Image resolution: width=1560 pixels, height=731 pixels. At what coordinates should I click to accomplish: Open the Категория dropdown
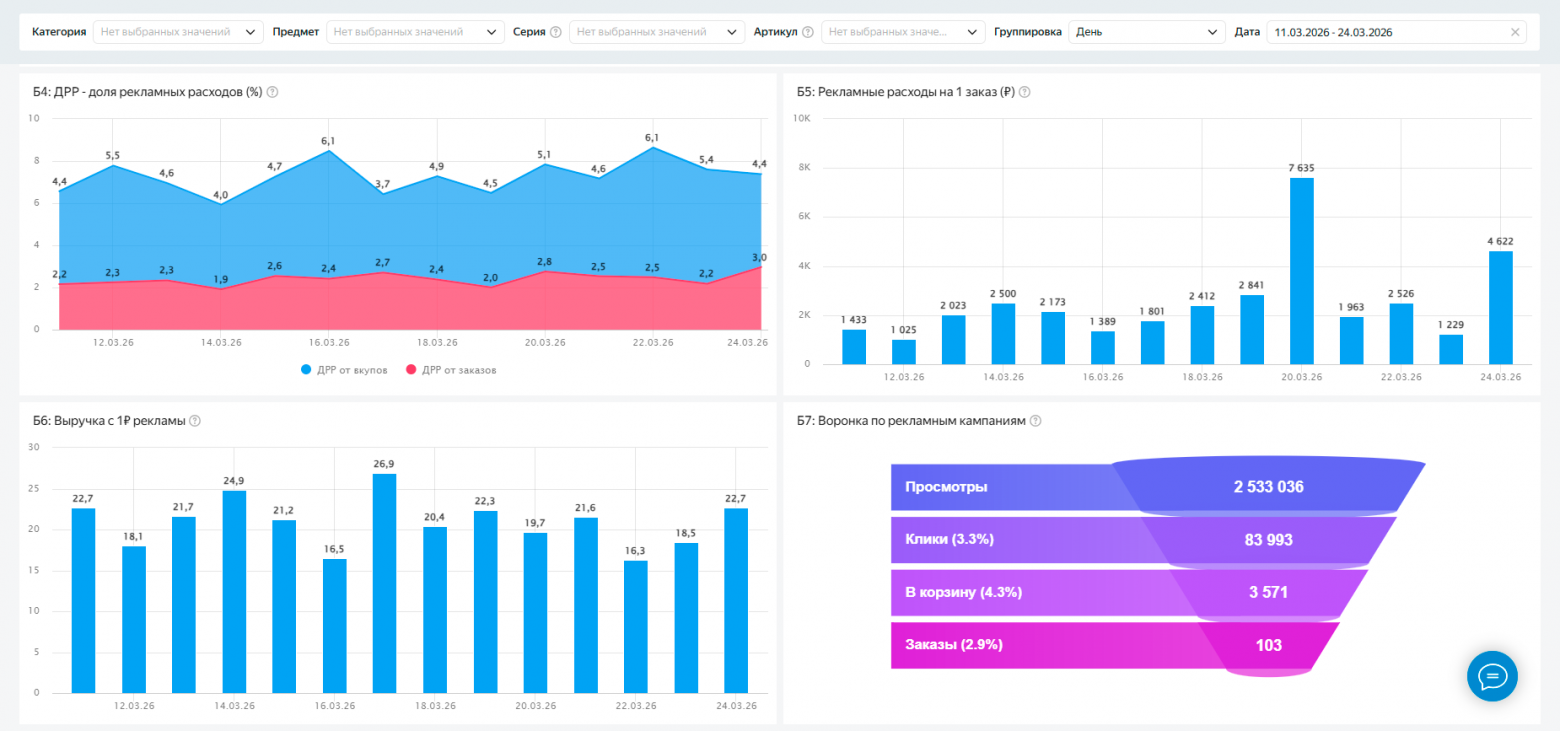point(177,31)
